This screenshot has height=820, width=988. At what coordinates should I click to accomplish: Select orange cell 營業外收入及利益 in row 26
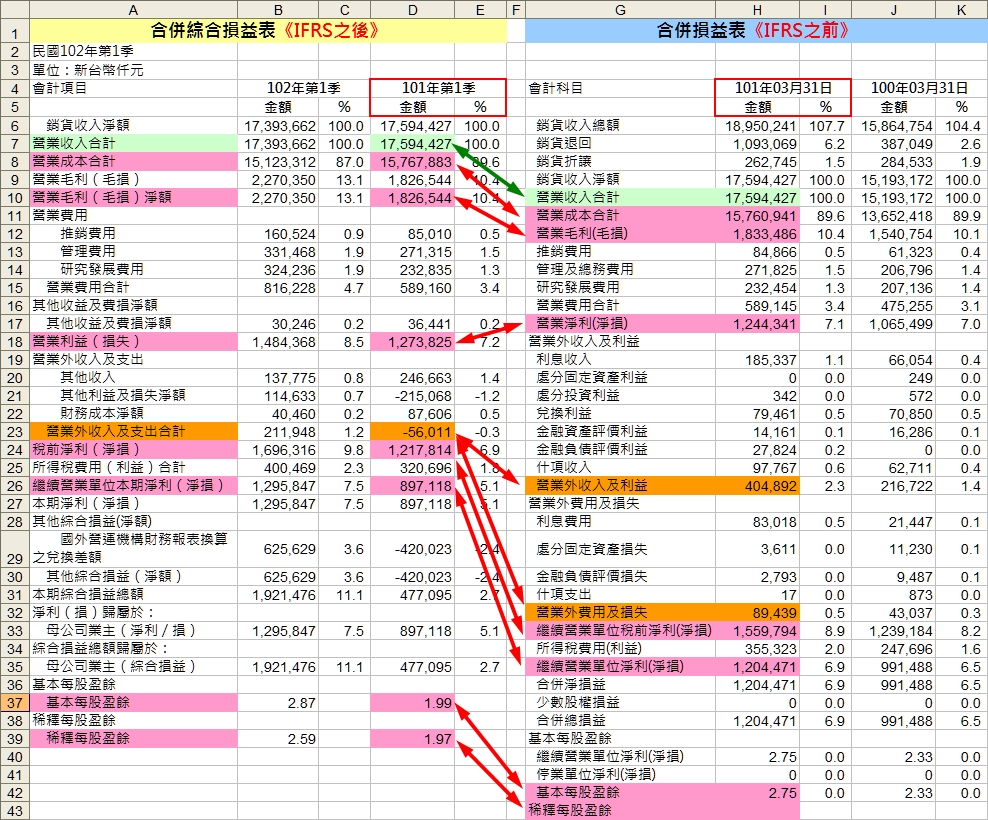[x=620, y=486]
